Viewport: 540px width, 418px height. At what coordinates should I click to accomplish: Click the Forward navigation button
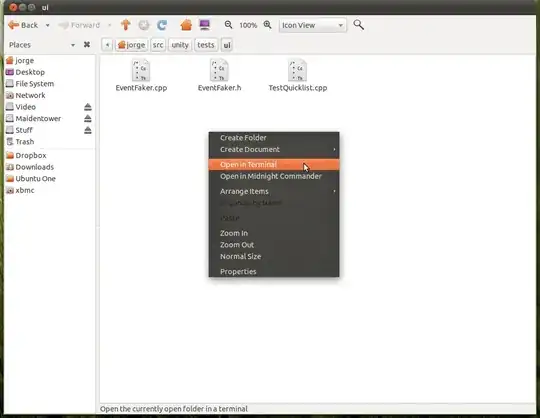click(79, 25)
